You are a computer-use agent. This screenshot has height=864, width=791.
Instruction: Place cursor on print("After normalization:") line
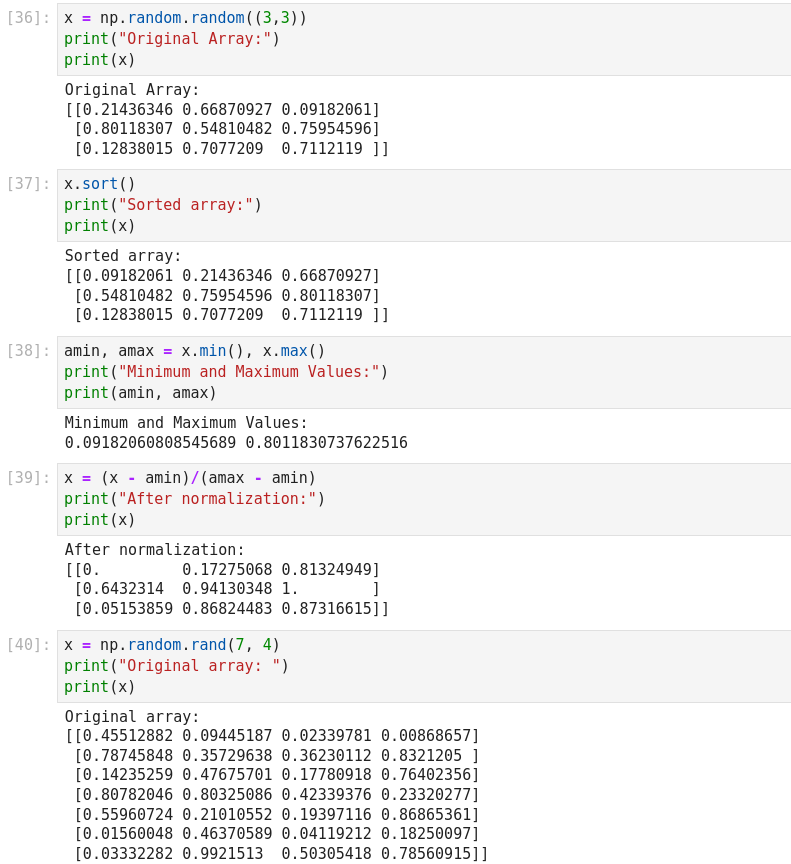tap(194, 499)
